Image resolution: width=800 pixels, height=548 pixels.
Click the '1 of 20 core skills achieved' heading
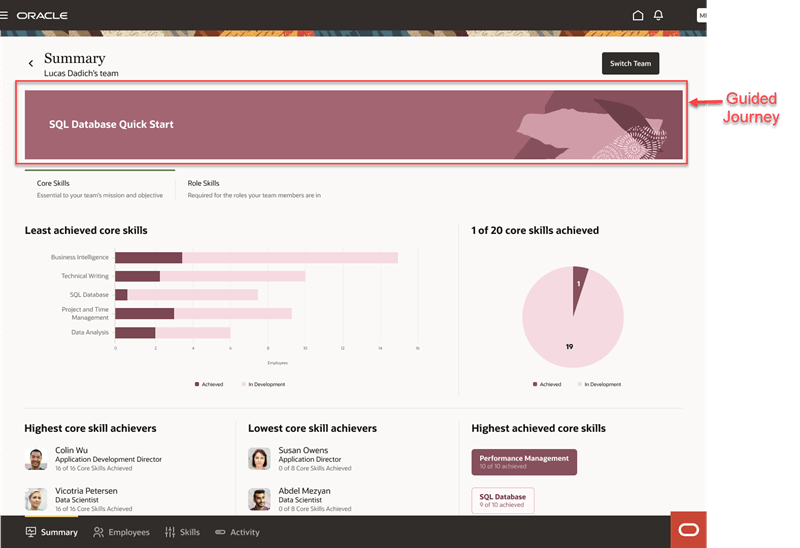pos(535,231)
